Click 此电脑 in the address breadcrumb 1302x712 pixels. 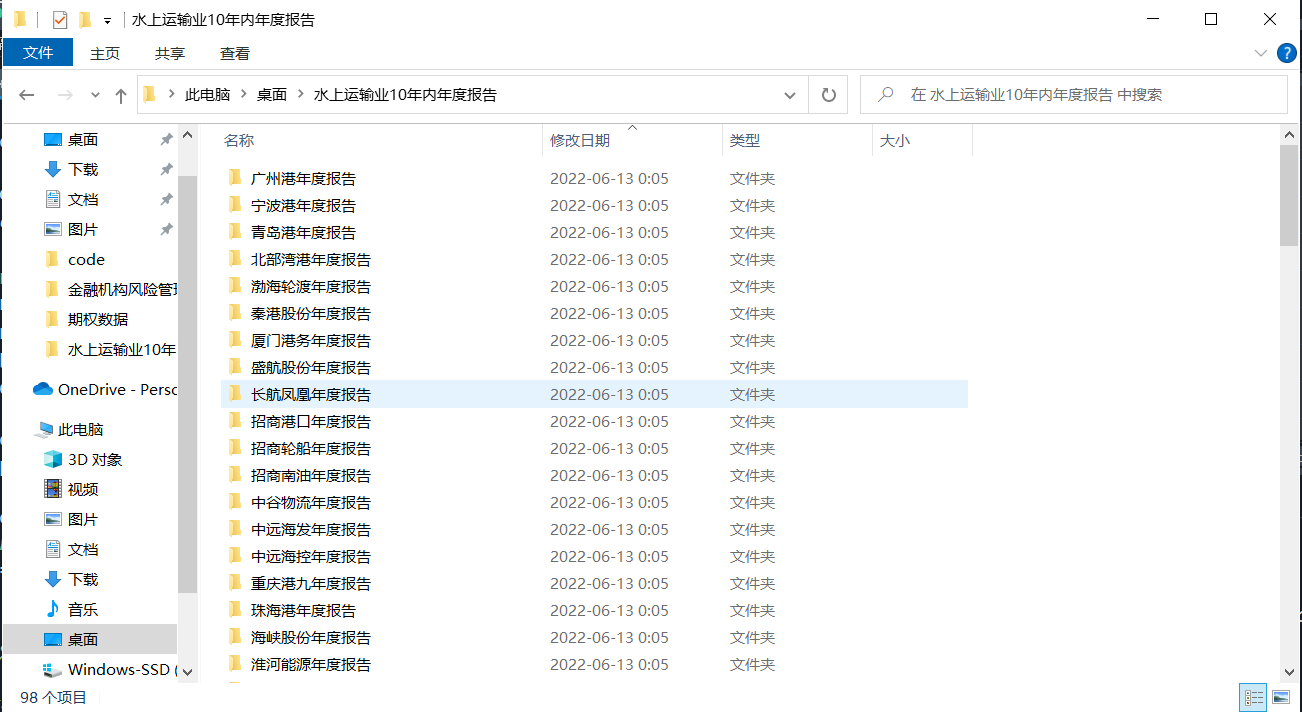[x=208, y=95]
